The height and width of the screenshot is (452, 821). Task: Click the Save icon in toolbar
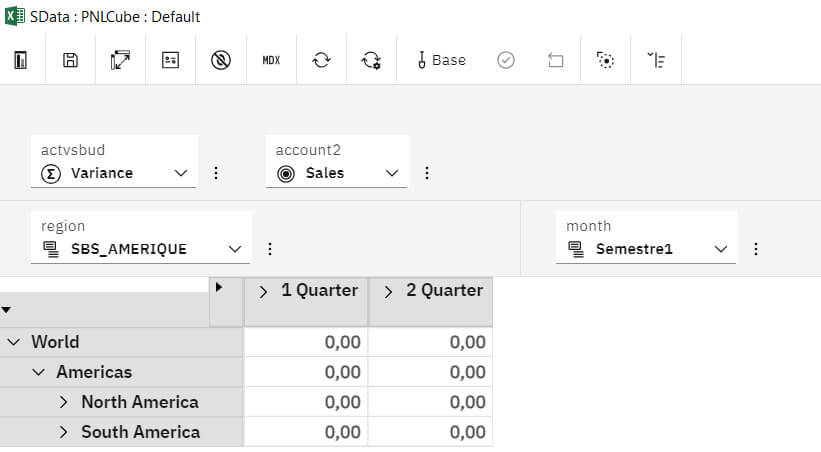70,60
